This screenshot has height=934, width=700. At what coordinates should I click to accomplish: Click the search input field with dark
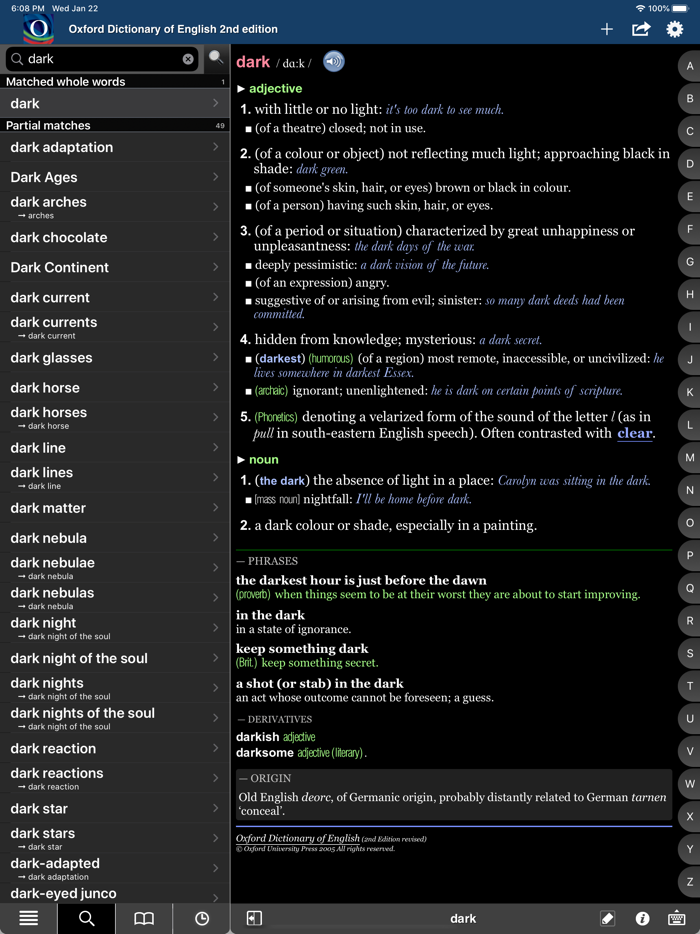[x=102, y=59]
